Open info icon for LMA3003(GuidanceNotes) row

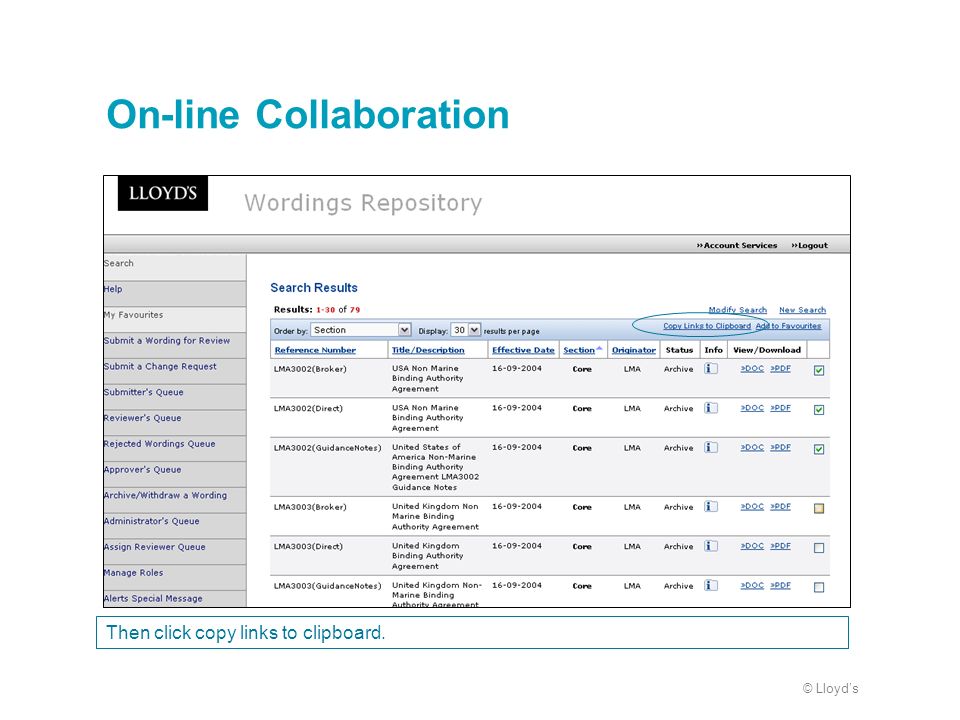point(710,585)
